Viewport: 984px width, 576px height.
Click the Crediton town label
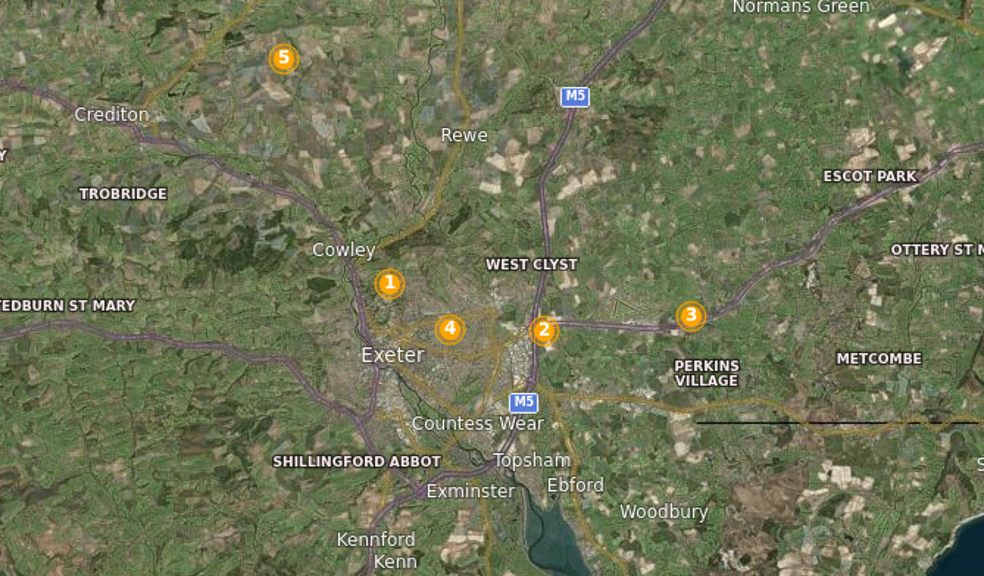112,114
